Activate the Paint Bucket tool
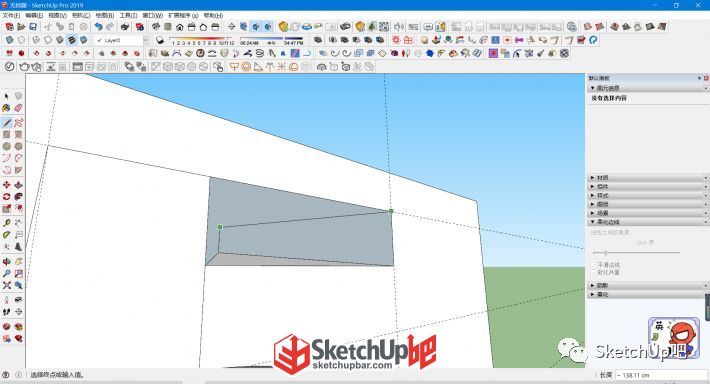The width and height of the screenshot is (710, 384). 6,108
